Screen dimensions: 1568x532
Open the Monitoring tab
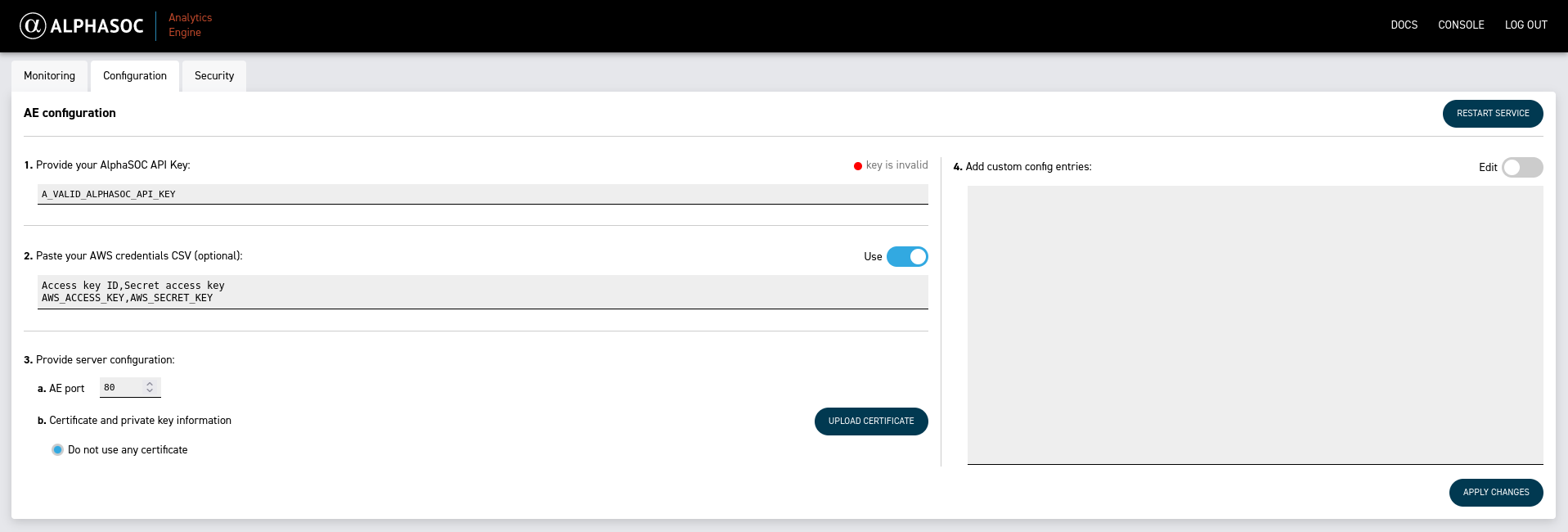[x=49, y=76]
